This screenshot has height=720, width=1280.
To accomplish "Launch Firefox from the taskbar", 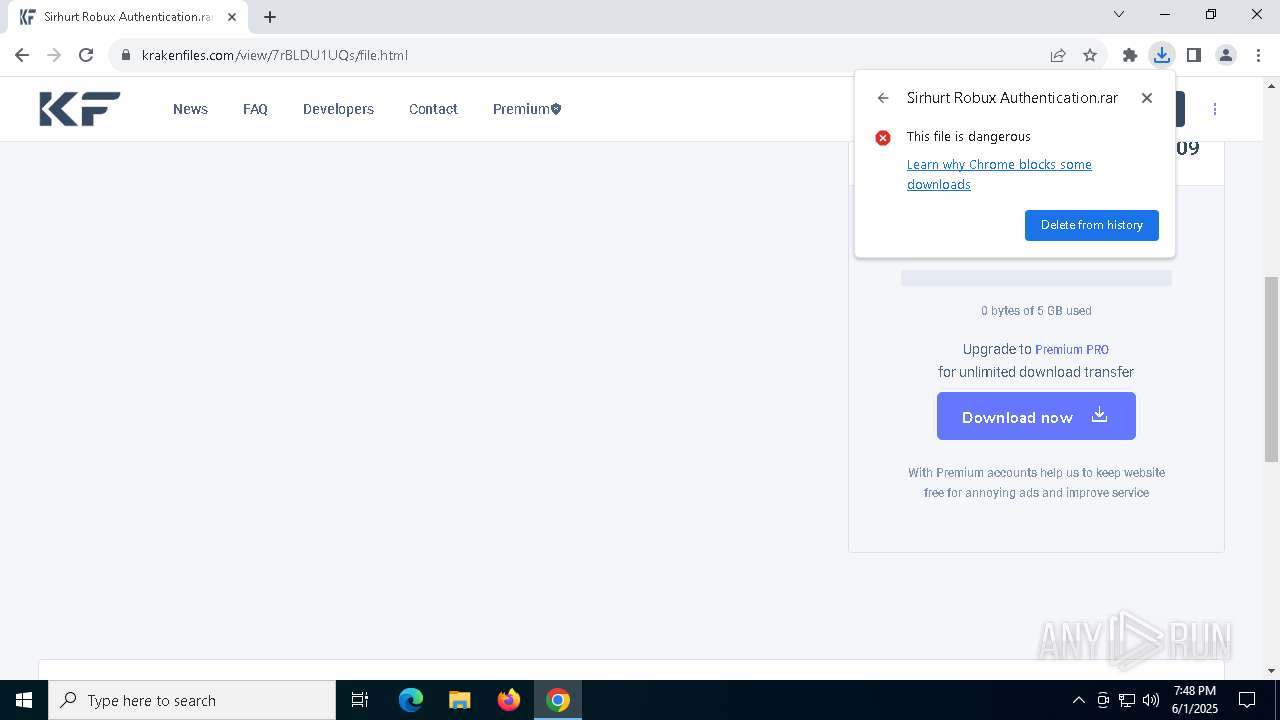I will pos(509,700).
